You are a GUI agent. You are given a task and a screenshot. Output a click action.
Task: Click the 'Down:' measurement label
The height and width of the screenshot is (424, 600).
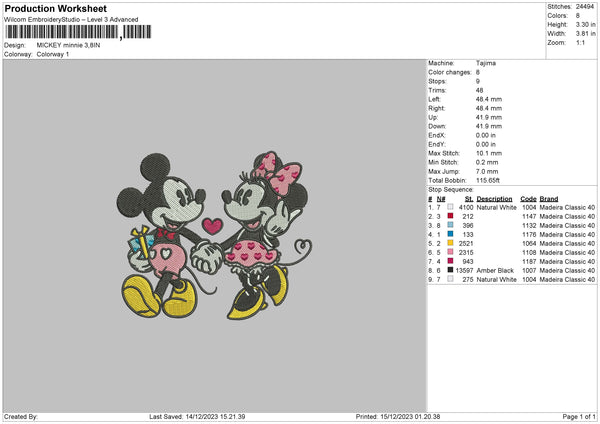[x=437, y=126]
